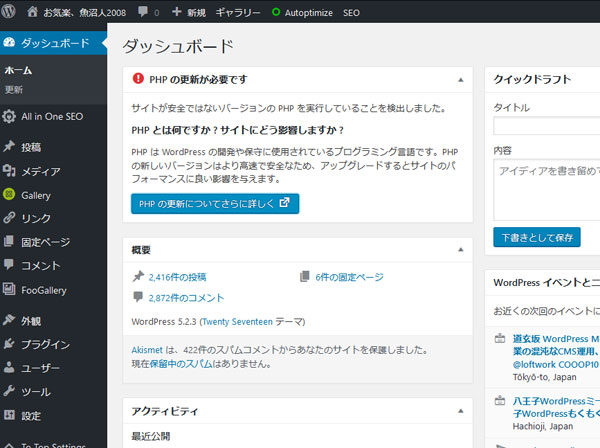Screen dimensions: 600x448
Task: Click the quick draft タイトル input field
Action: (546, 126)
